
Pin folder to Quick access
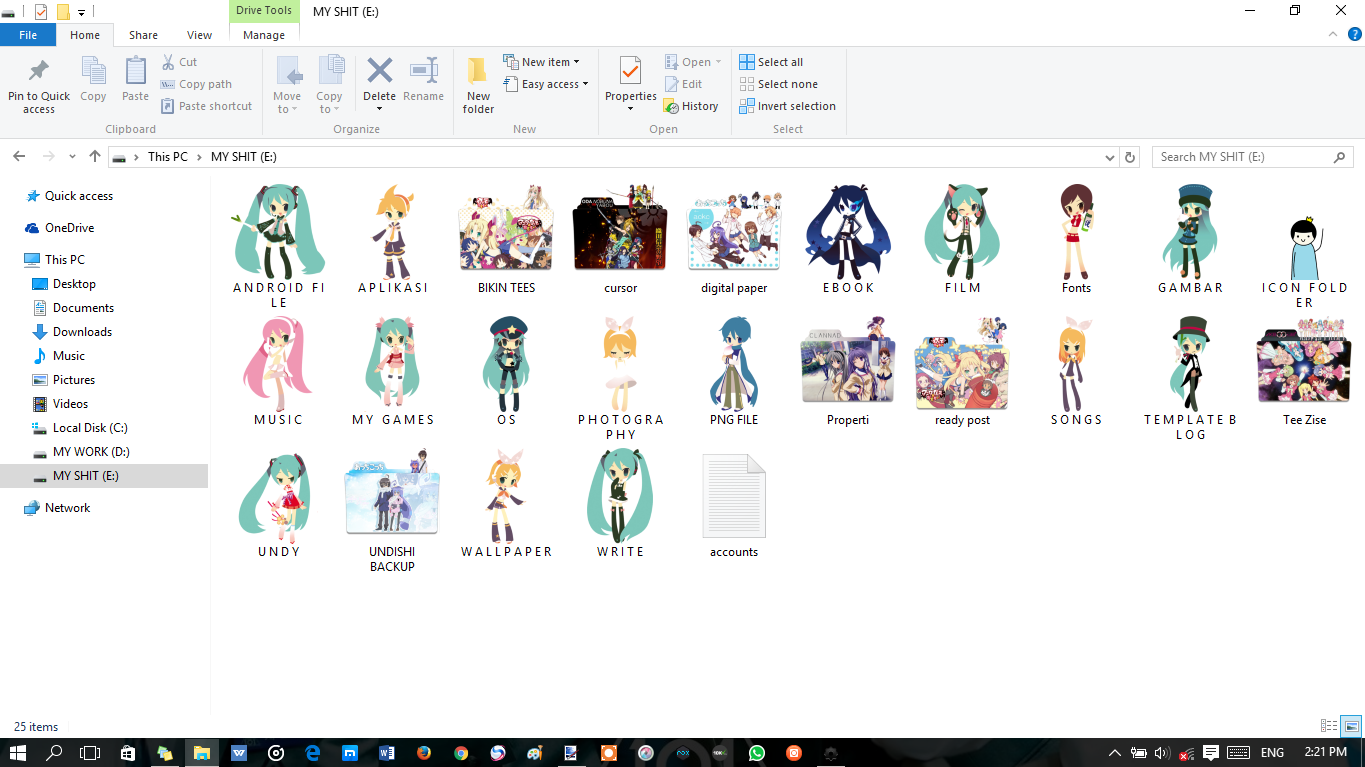pyautogui.click(x=39, y=85)
